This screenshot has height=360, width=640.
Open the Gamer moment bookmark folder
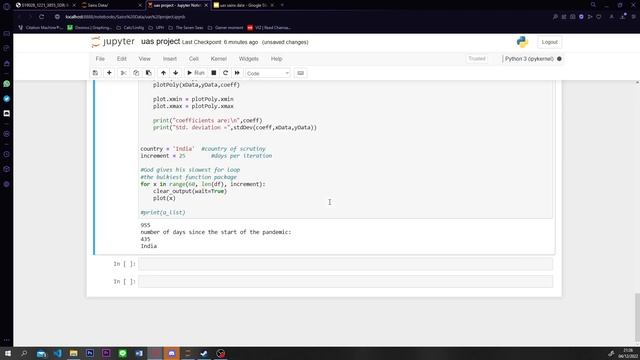[225, 28]
